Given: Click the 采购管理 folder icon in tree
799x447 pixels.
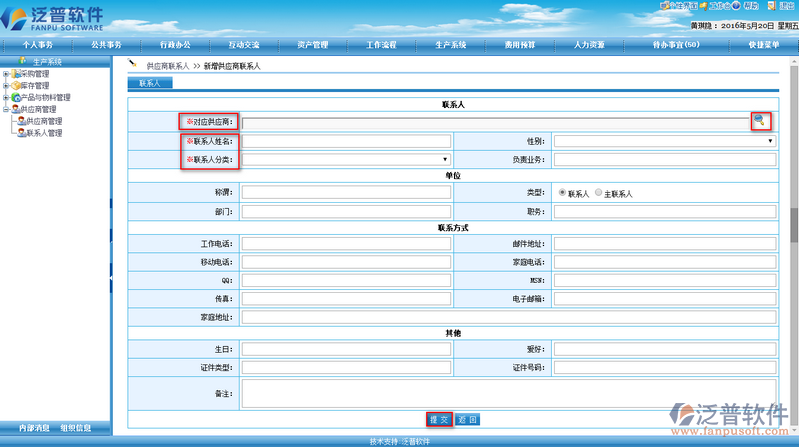Looking at the screenshot, I should pyautogui.click(x=15, y=74).
